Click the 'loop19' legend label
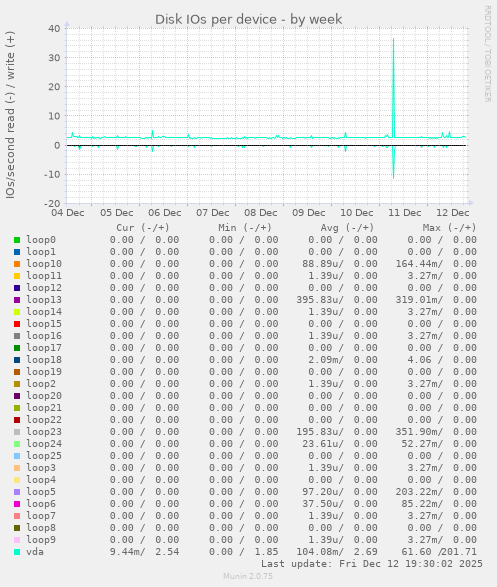The image size is (497, 587). click(x=44, y=371)
